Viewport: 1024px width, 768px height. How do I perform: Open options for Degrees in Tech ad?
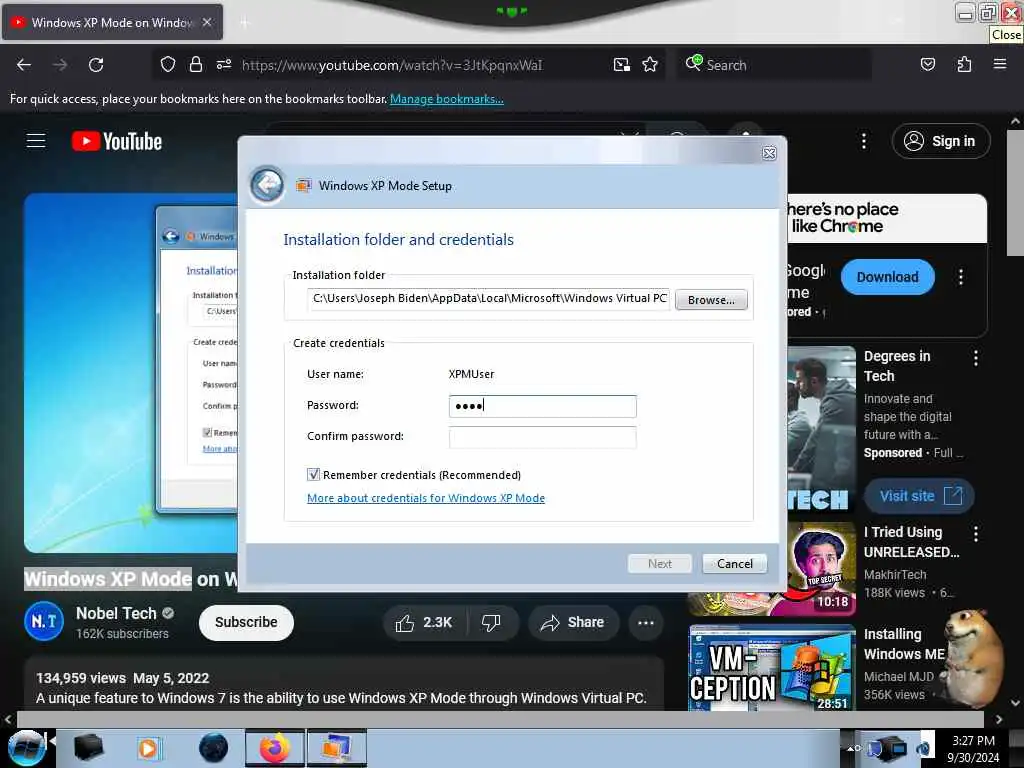976,358
